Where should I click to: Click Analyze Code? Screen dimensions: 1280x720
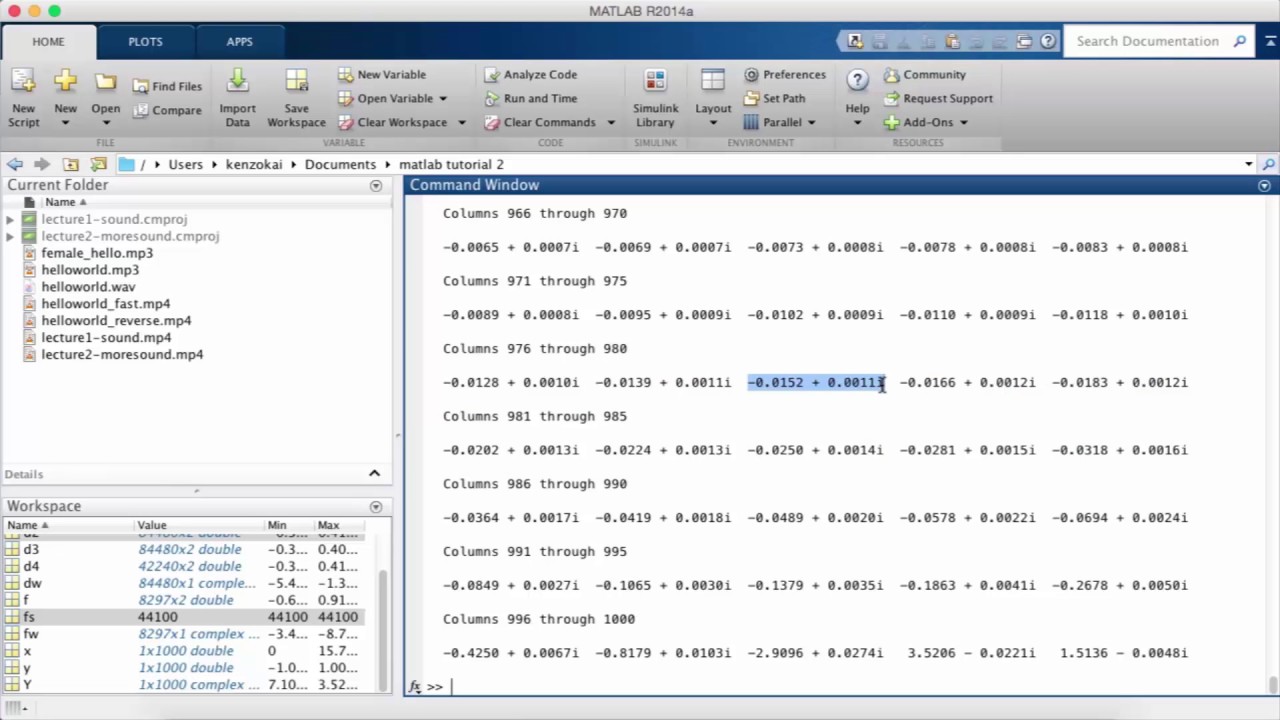(531, 74)
